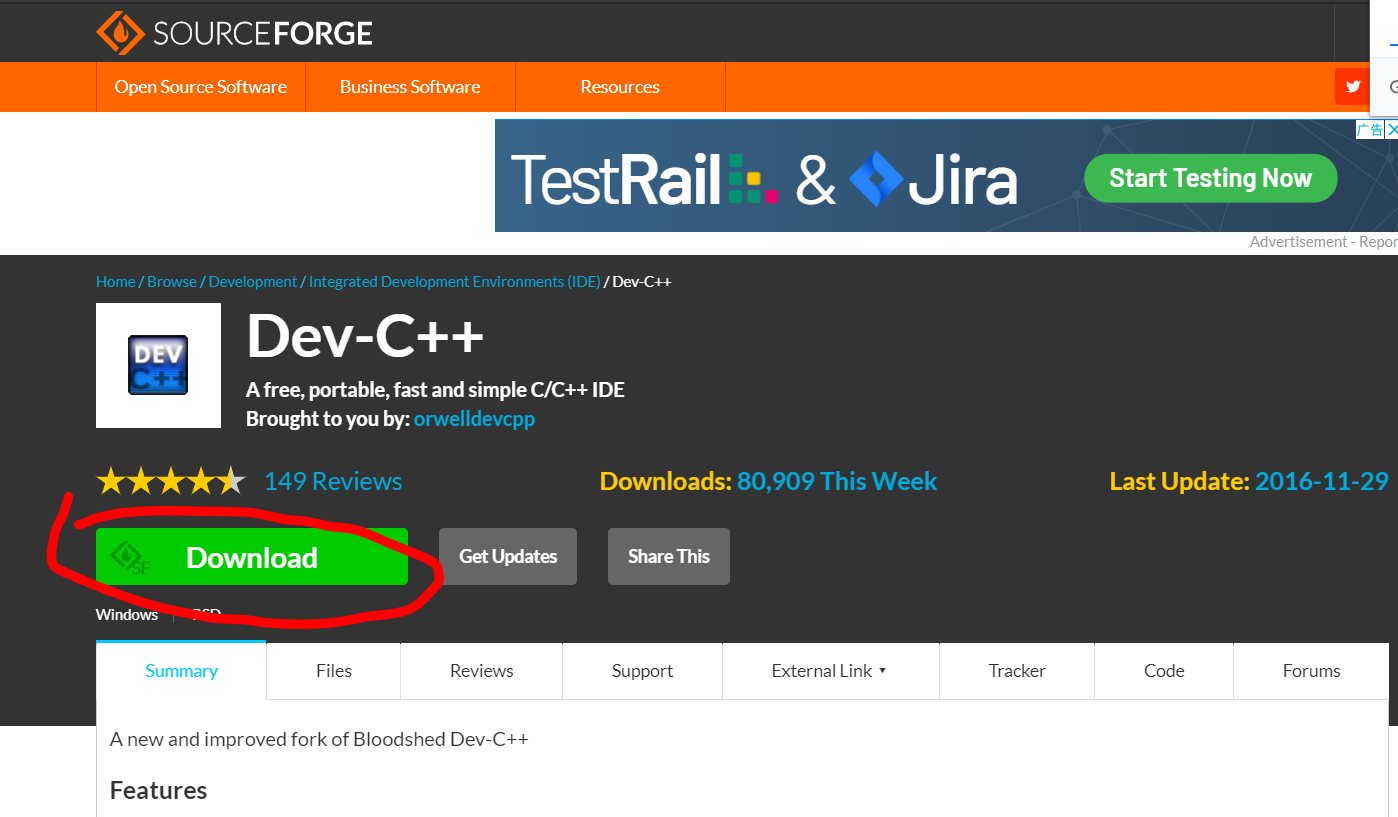1398x817 pixels.
Task: Select the Windows platform label
Action: pyautogui.click(x=127, y=614)
